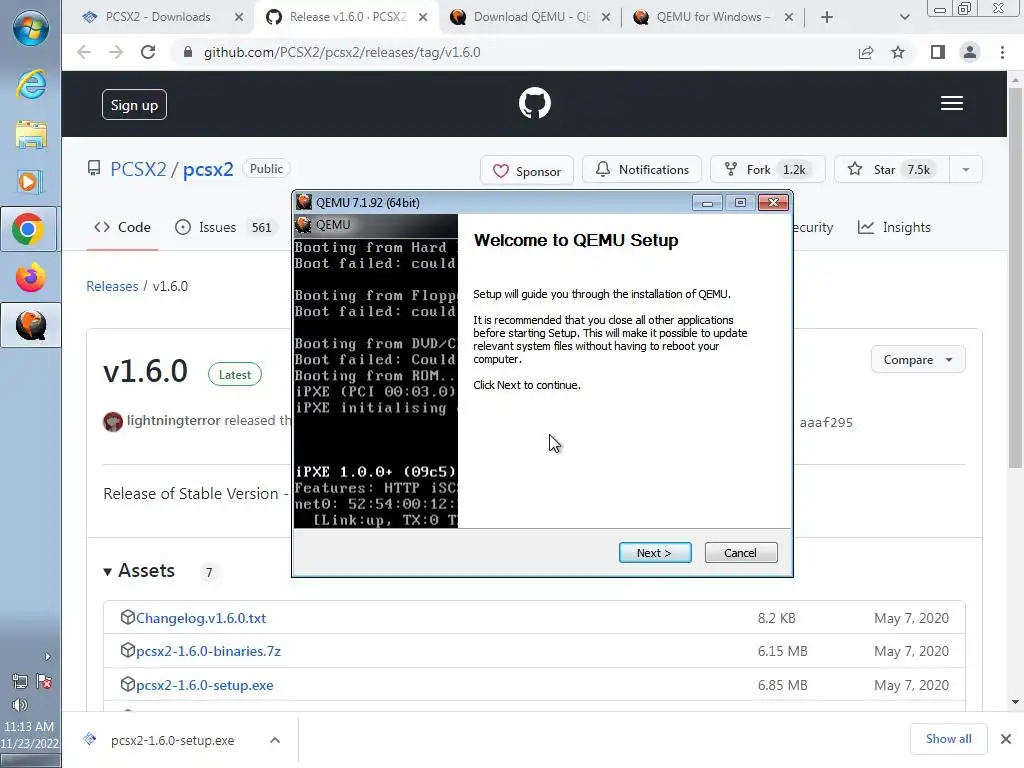Open pcsx2-1.6.0-setup.exe download options arrow
The width and height of the screenshot is (1024, 768).
pos(275,740)
